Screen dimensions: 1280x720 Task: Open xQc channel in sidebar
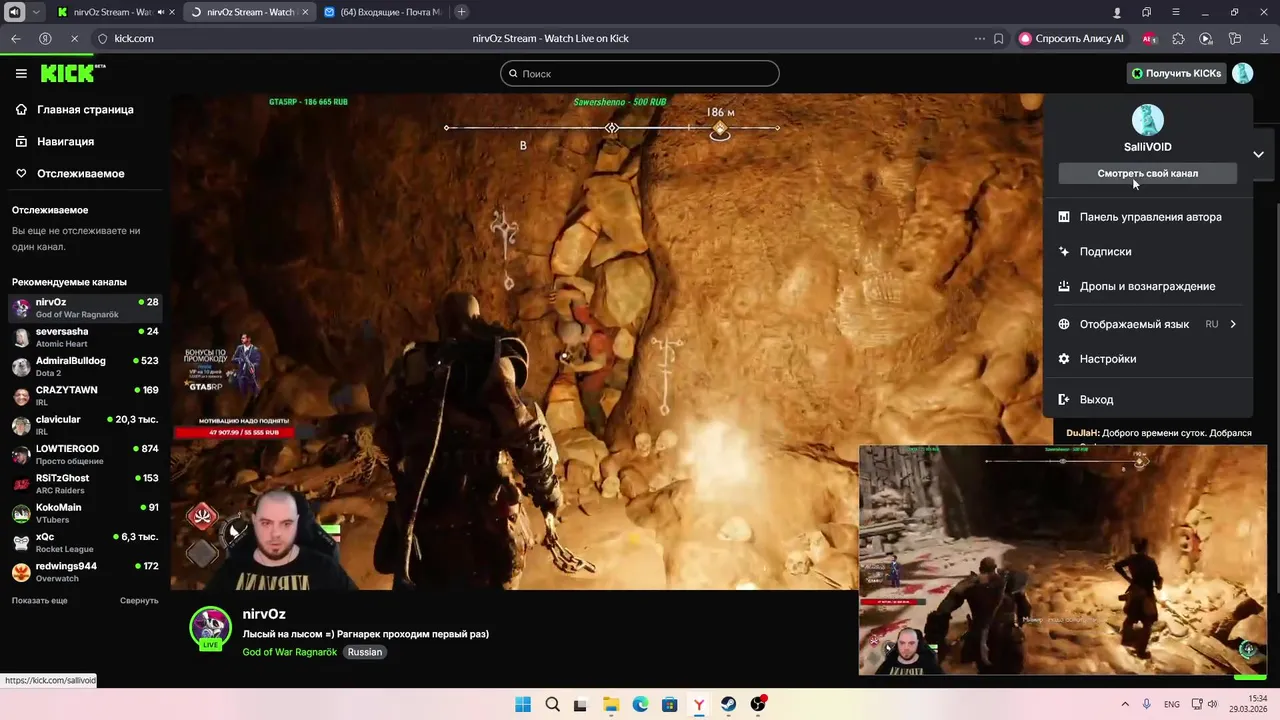coord(85,542)
